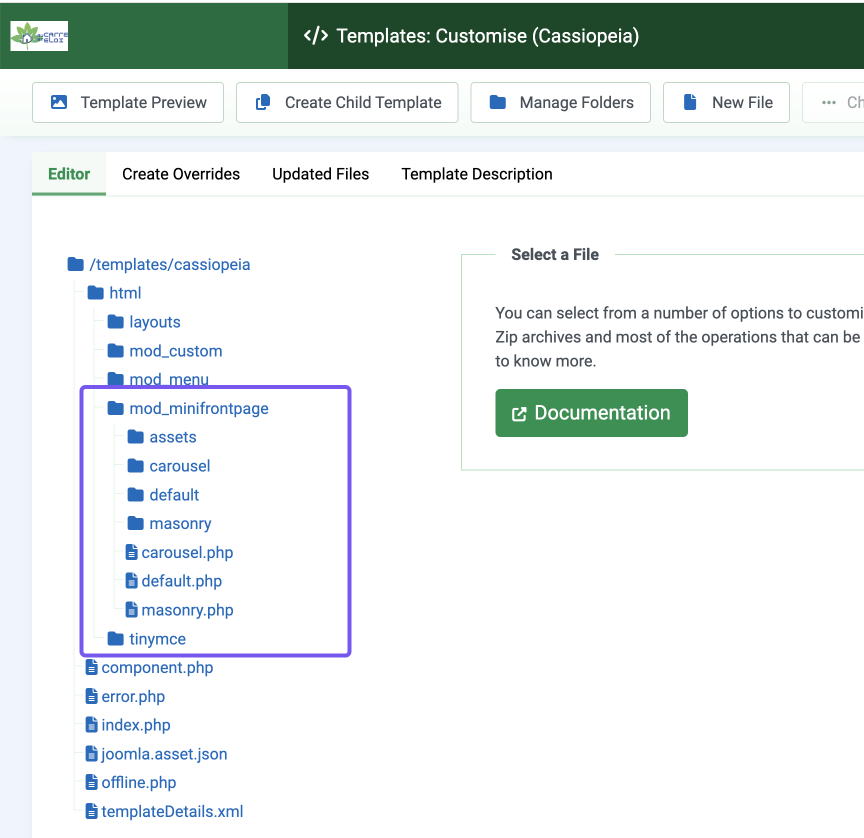Click the mod_minifrontpage folder icon
Screen dimensions: 864x838
116,408
